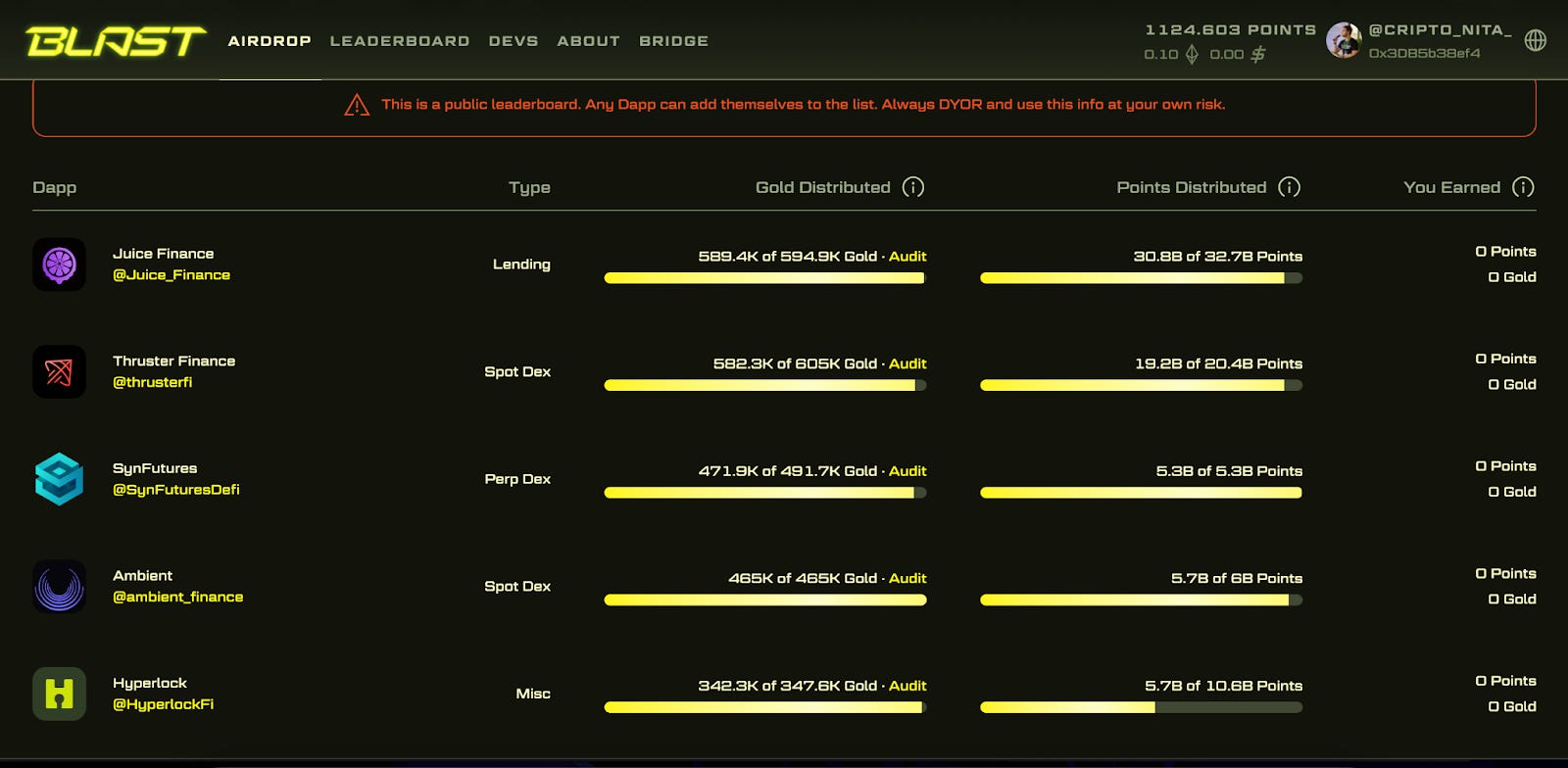Viewport: 1568px width, 768px height.
Task: Click Thruster Finance points progress bar
Action: pos(1142,385)
